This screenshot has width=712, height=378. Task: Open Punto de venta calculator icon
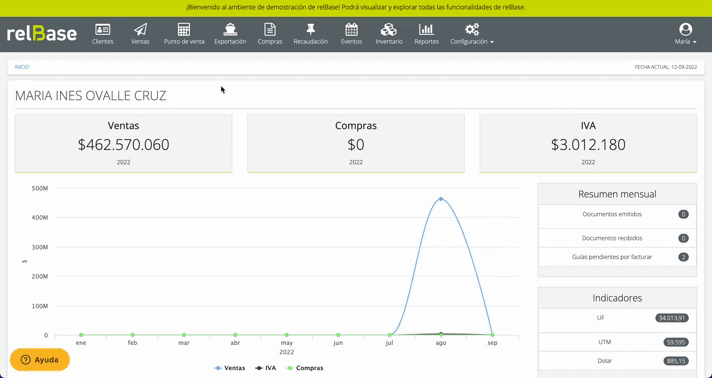184,30
